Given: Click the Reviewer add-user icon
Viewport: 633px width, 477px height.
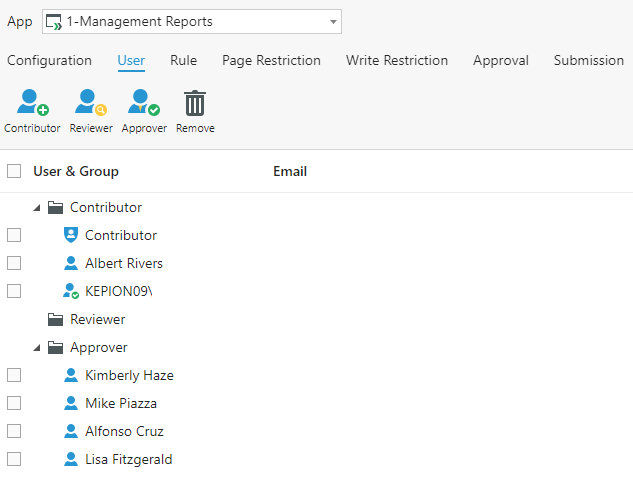Looking at the screenshot, I should tap(91, 103).
